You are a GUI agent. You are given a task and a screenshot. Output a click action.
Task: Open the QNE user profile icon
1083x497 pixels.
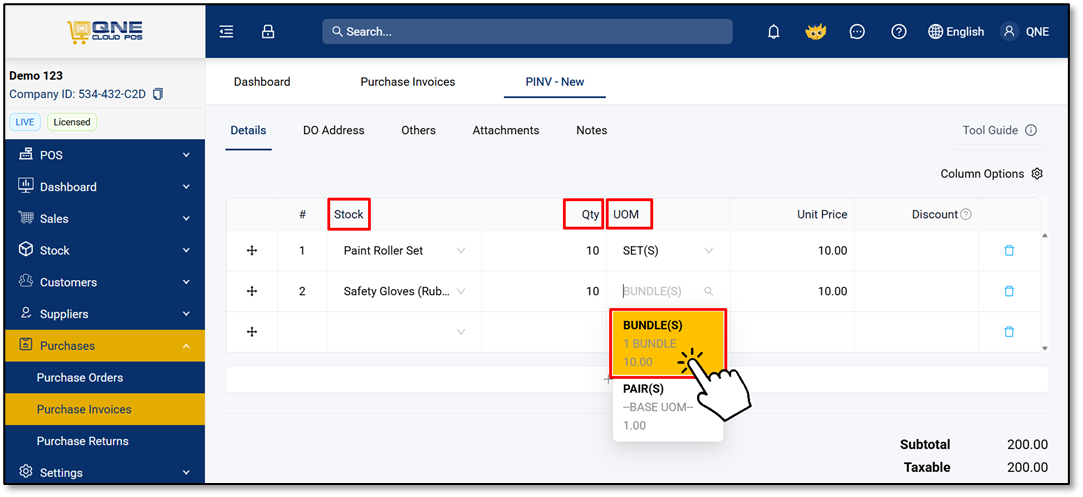(1010, 32)
